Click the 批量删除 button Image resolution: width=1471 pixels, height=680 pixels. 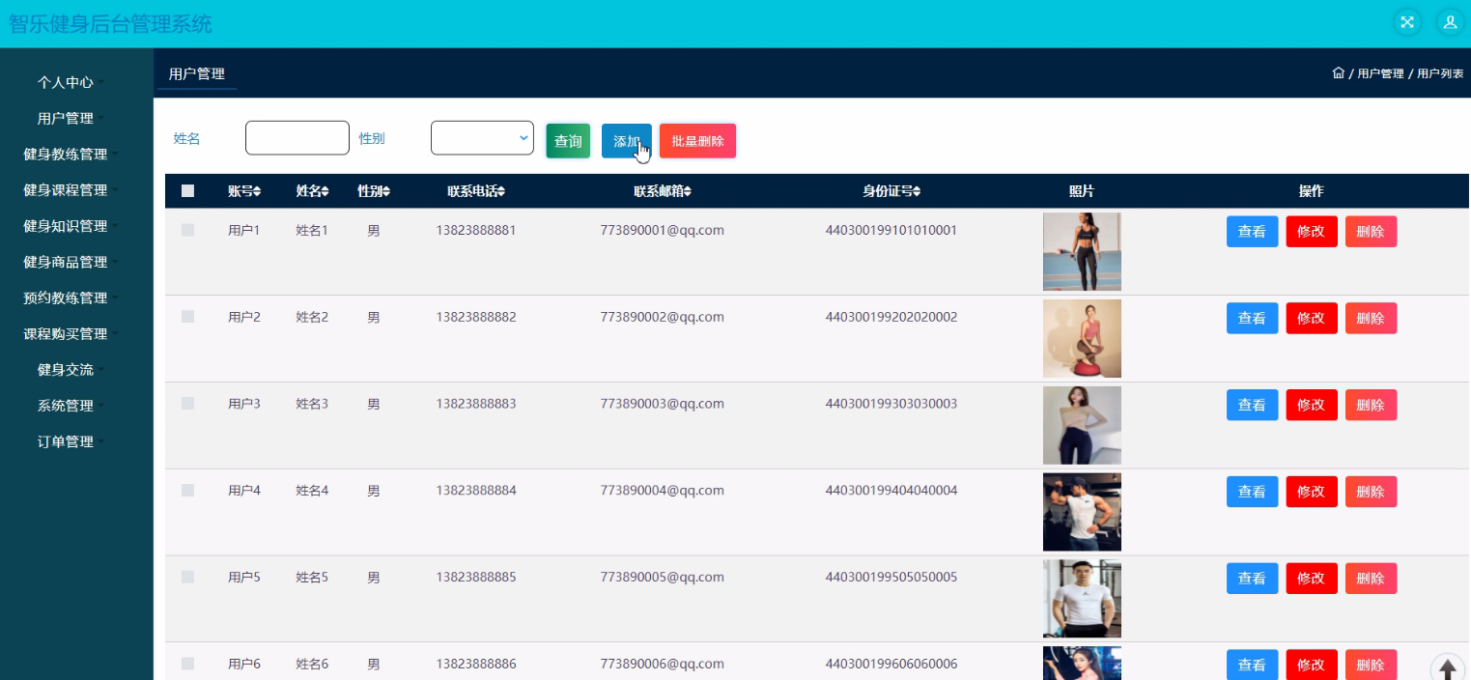pos(698,141)
